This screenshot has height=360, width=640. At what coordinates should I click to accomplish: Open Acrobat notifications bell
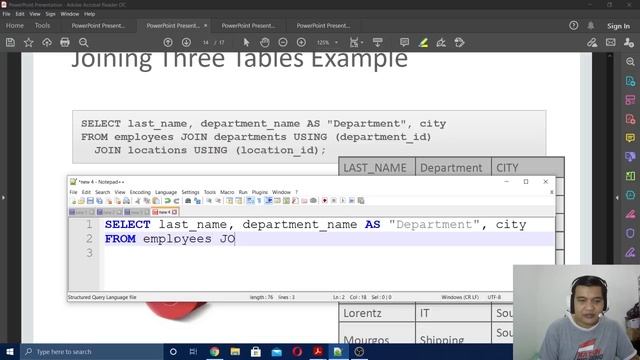pyautogui.click(x=591, y=26)
